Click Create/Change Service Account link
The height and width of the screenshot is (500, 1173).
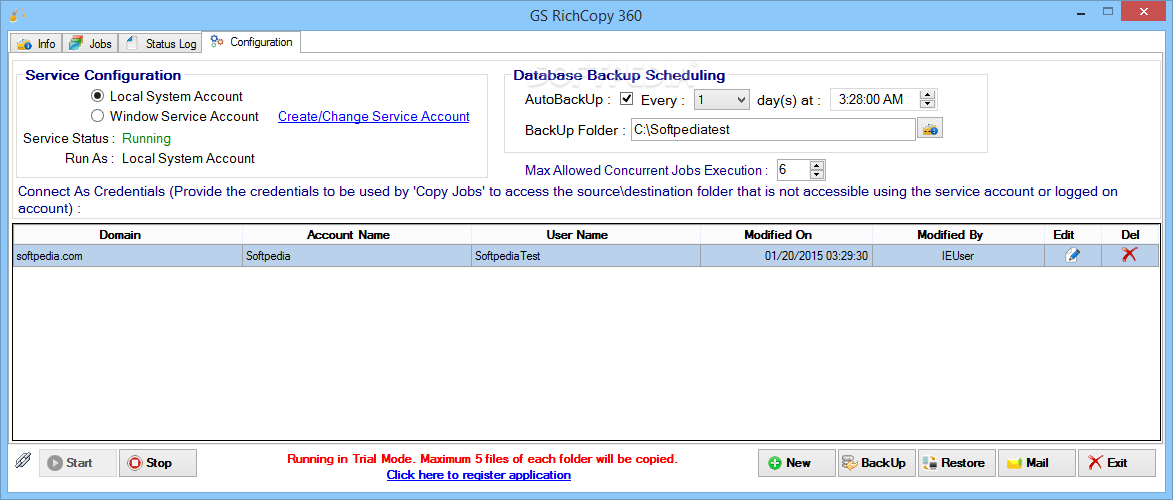(374, 116)
